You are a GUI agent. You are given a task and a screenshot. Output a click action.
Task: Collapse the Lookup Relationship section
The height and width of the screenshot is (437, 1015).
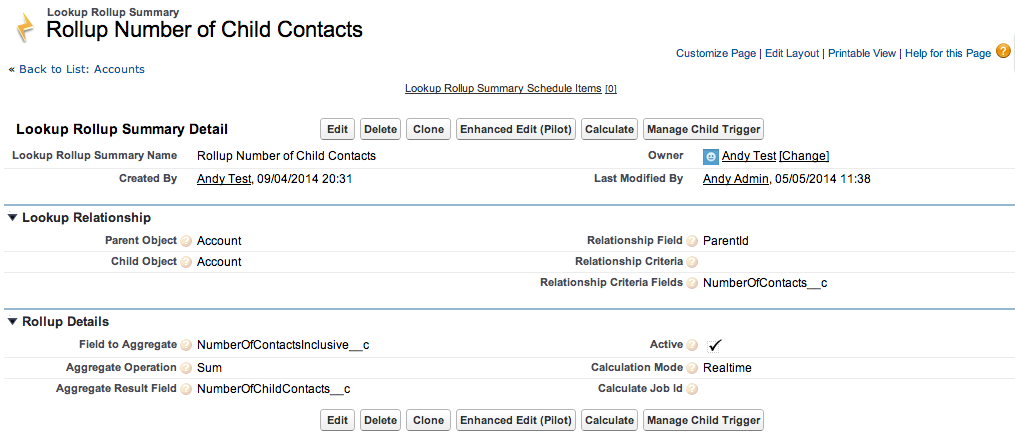click(12, 218)
